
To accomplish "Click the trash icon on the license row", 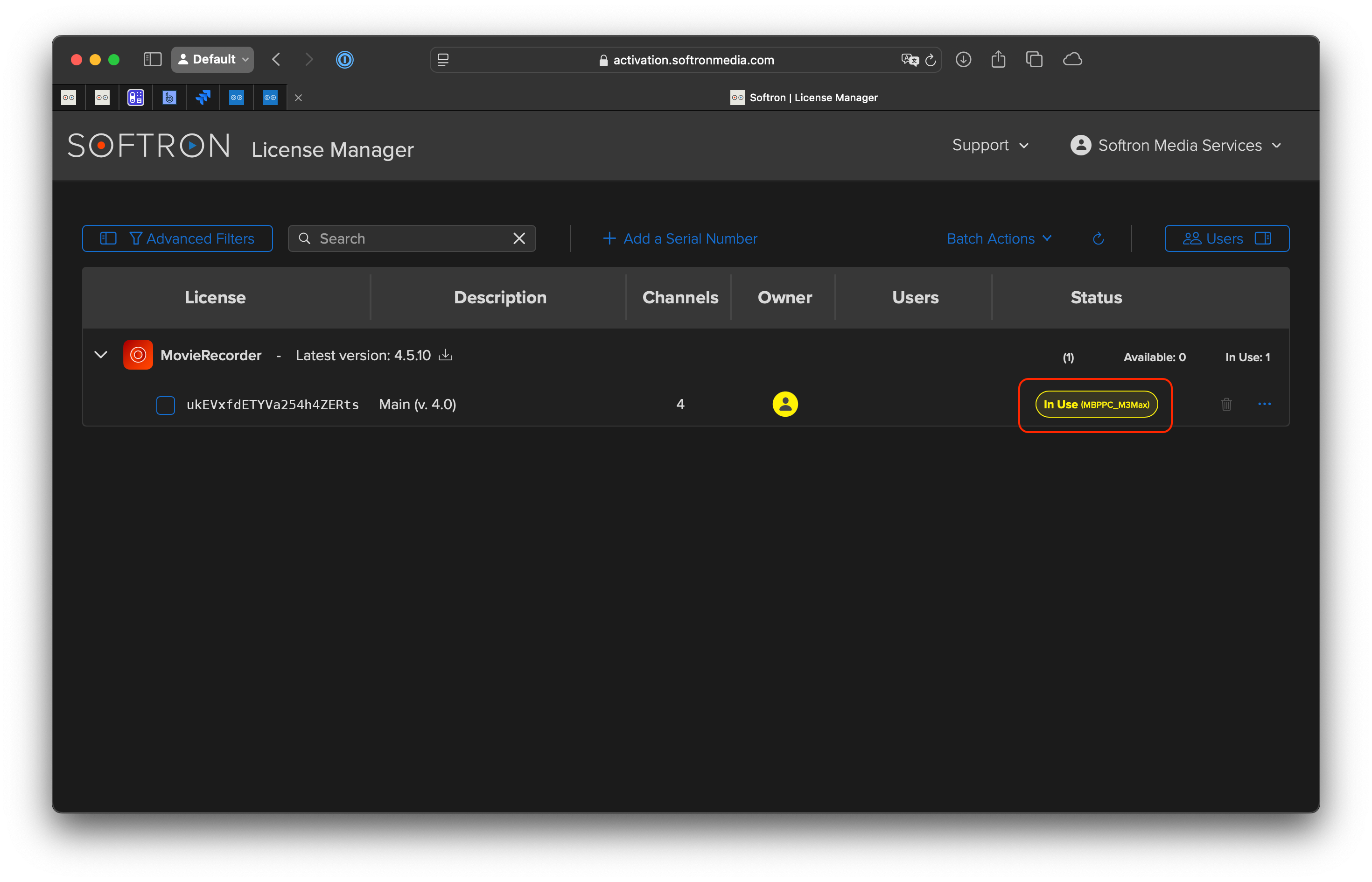I will pyautogui.click(x=1226, y=404).
